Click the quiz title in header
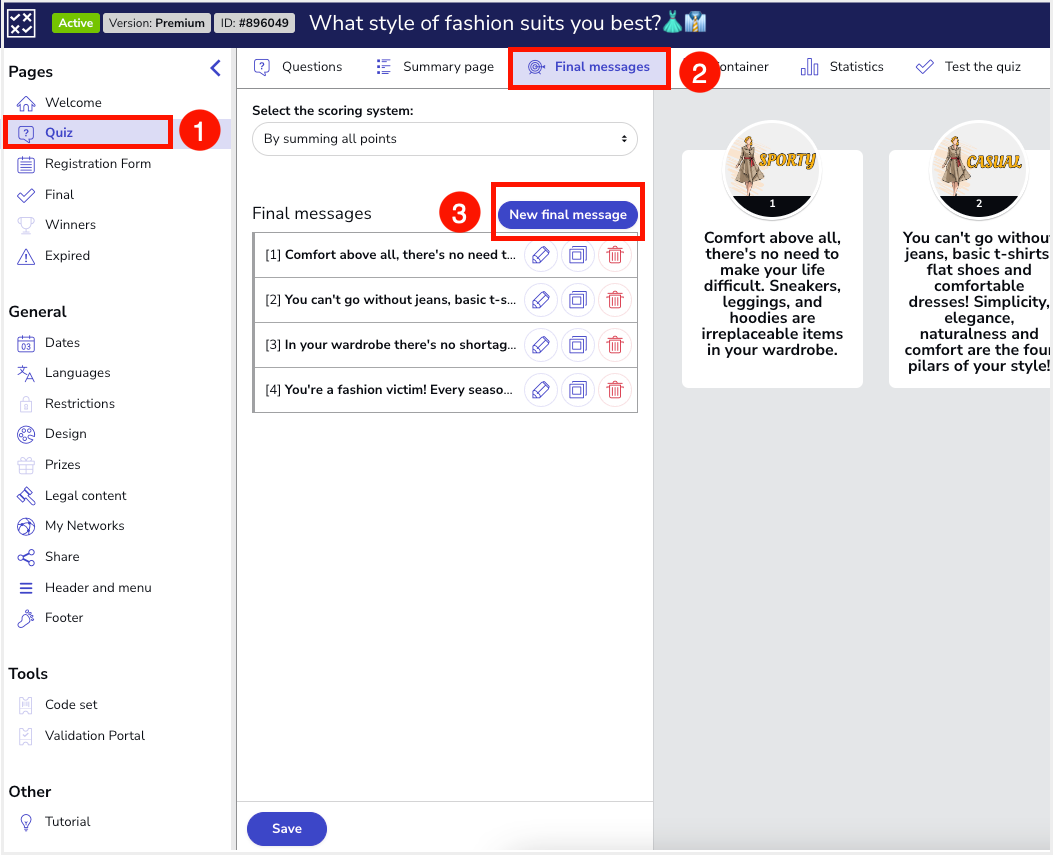The image size is (1053, 856). (x=507, y=23)
